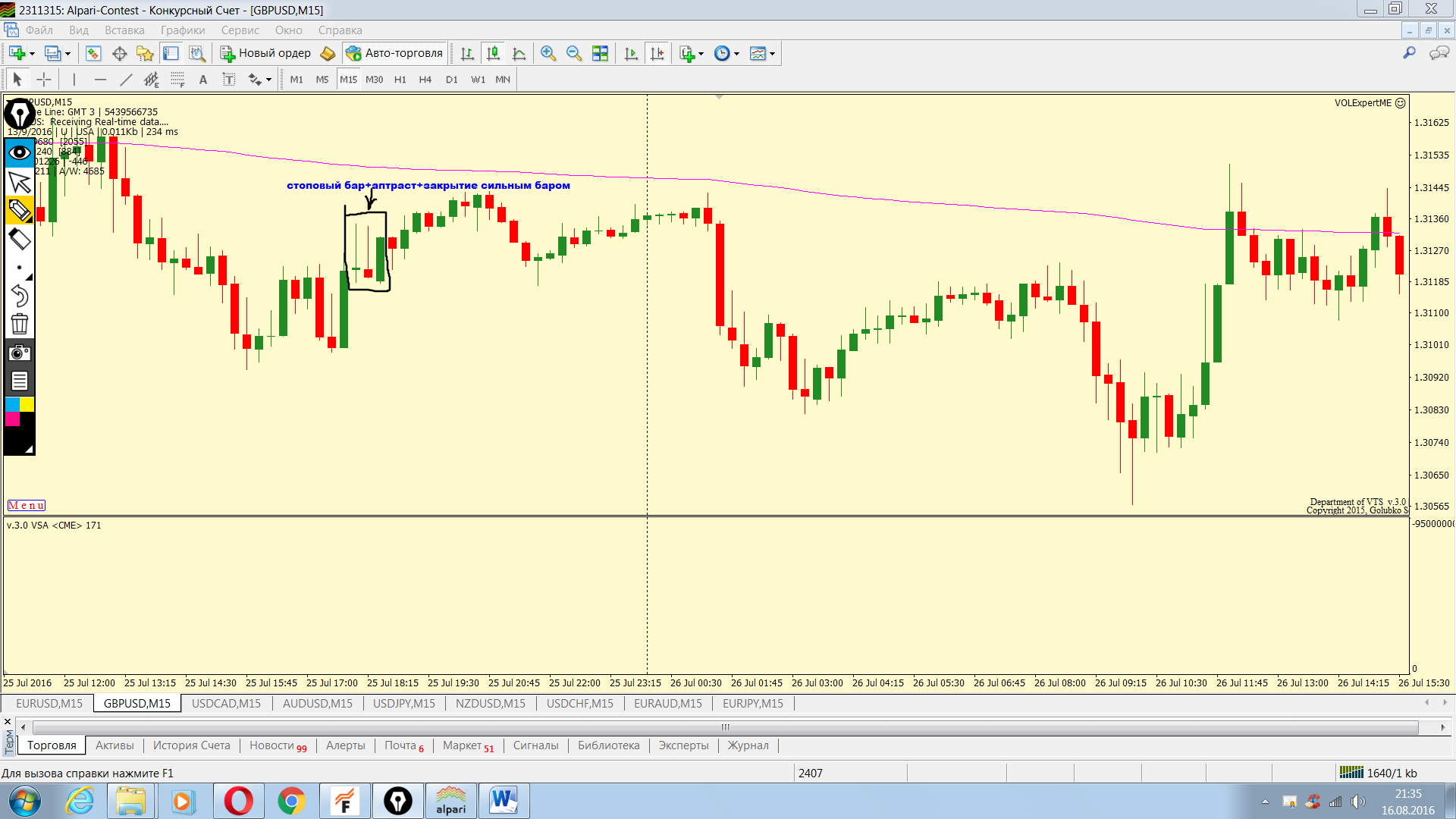Open the Вставка menu
The image size is (1456, 819).
[x=124, y=30]
